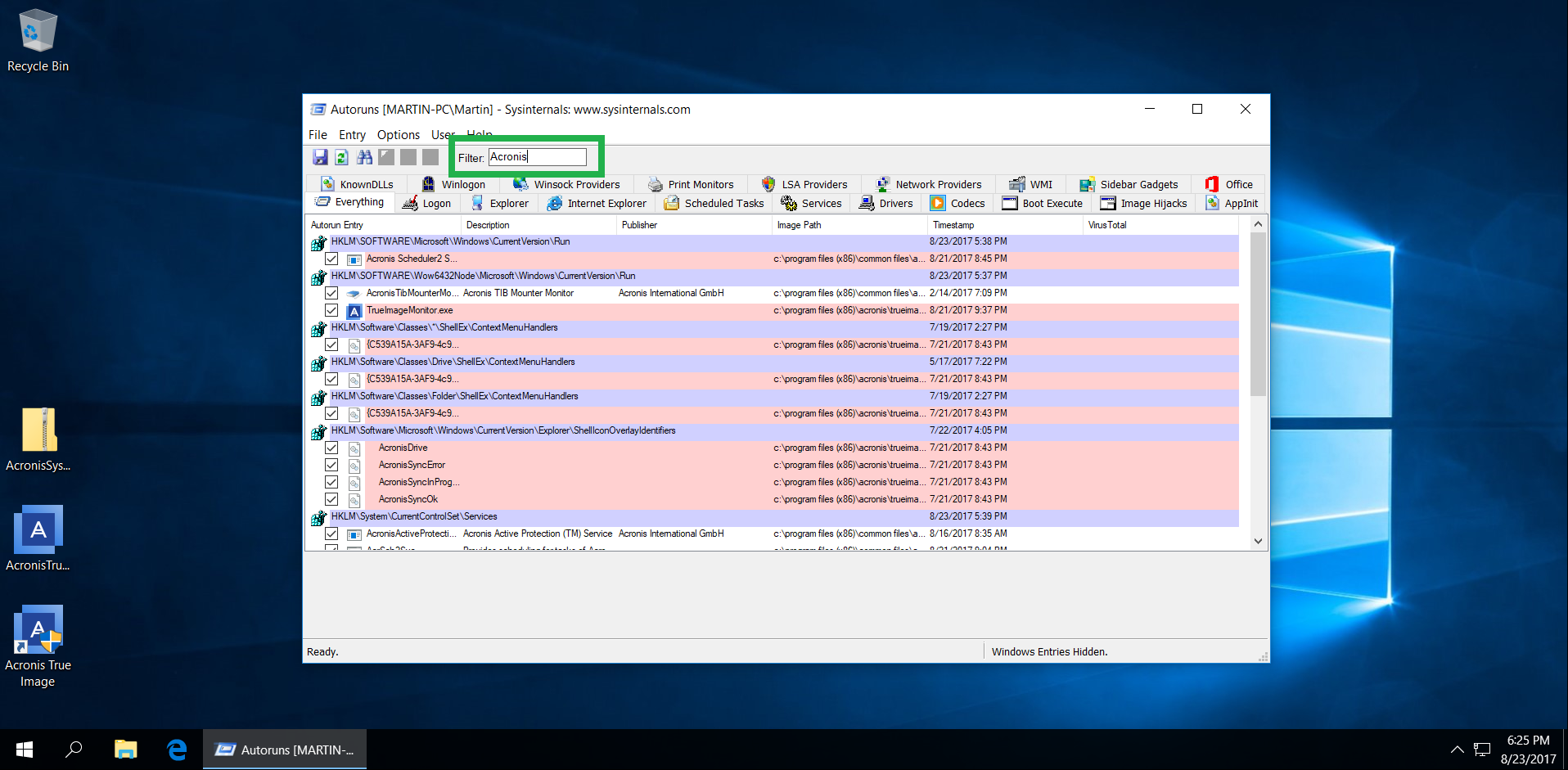The height and width of the screenshot is (770, 1568).
Task: Switch to the Print Monitors tab
Action: [692, 184]
